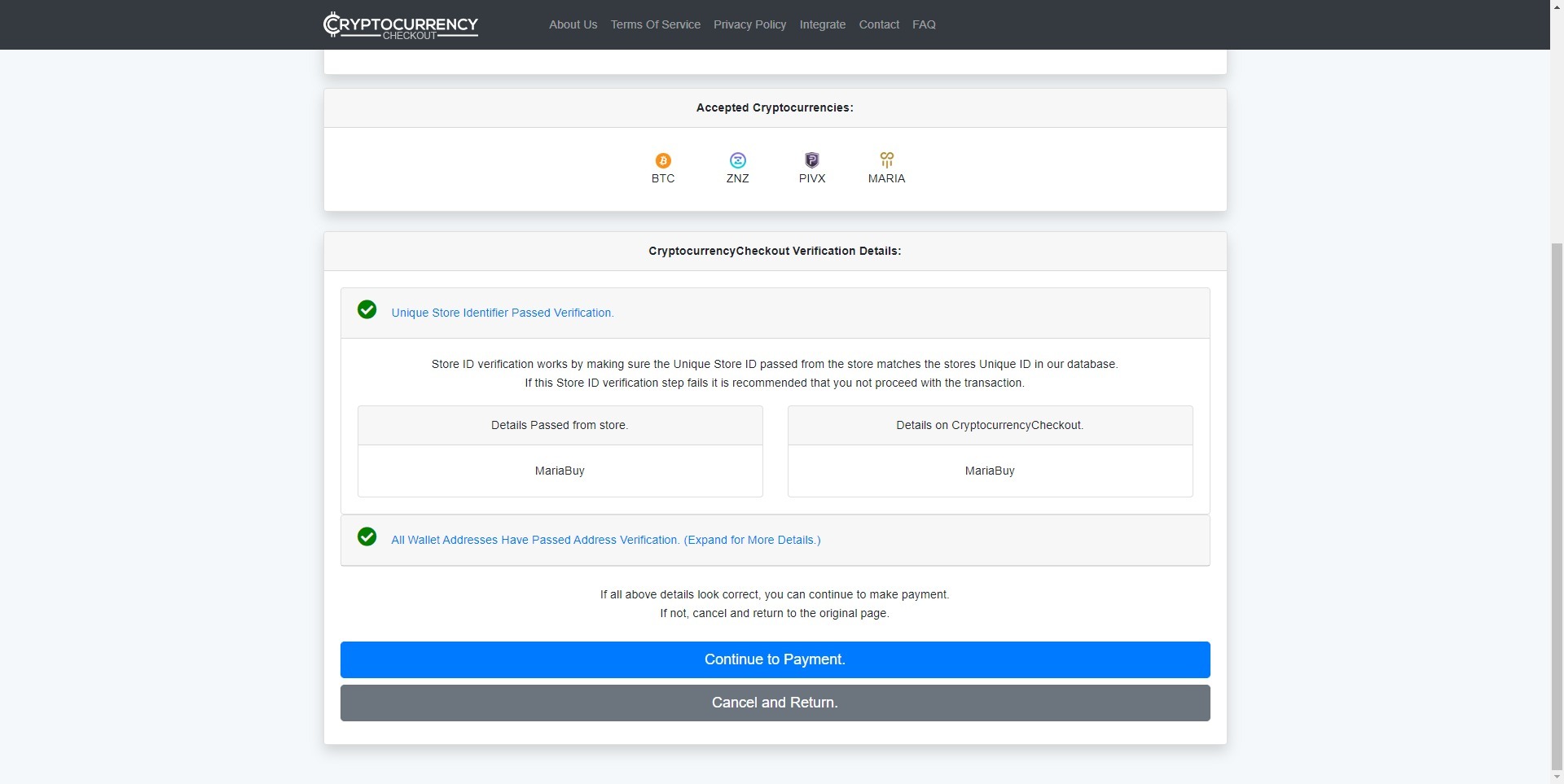Screen dimensions: 1564x784
Task: Click the scrollbar down arrow
Action: (1557, 777)
